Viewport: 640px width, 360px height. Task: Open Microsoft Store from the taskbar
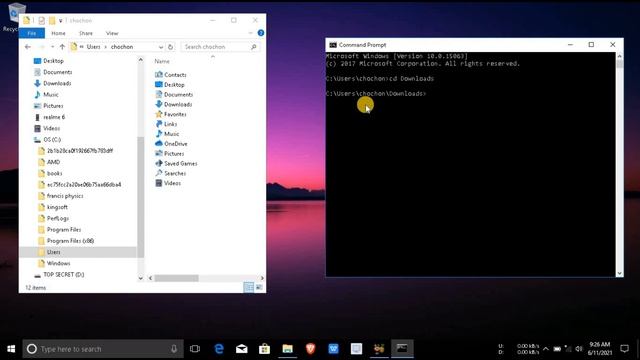pos(264,349)
